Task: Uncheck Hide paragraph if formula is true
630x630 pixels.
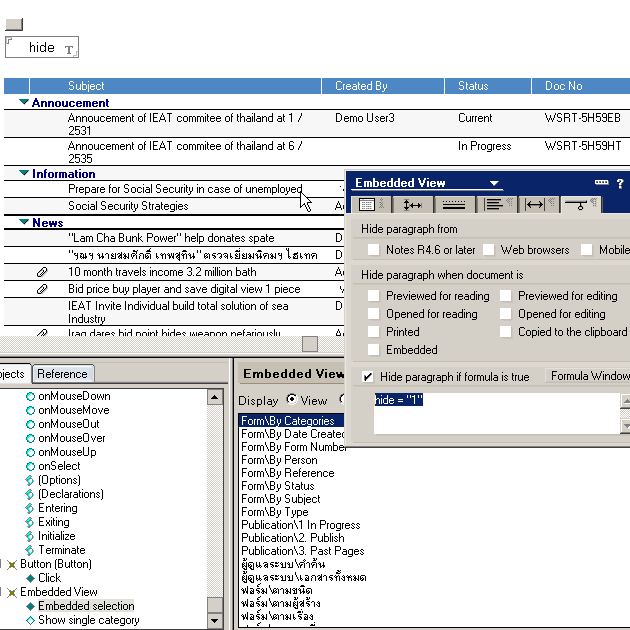Action: [368, 377]
